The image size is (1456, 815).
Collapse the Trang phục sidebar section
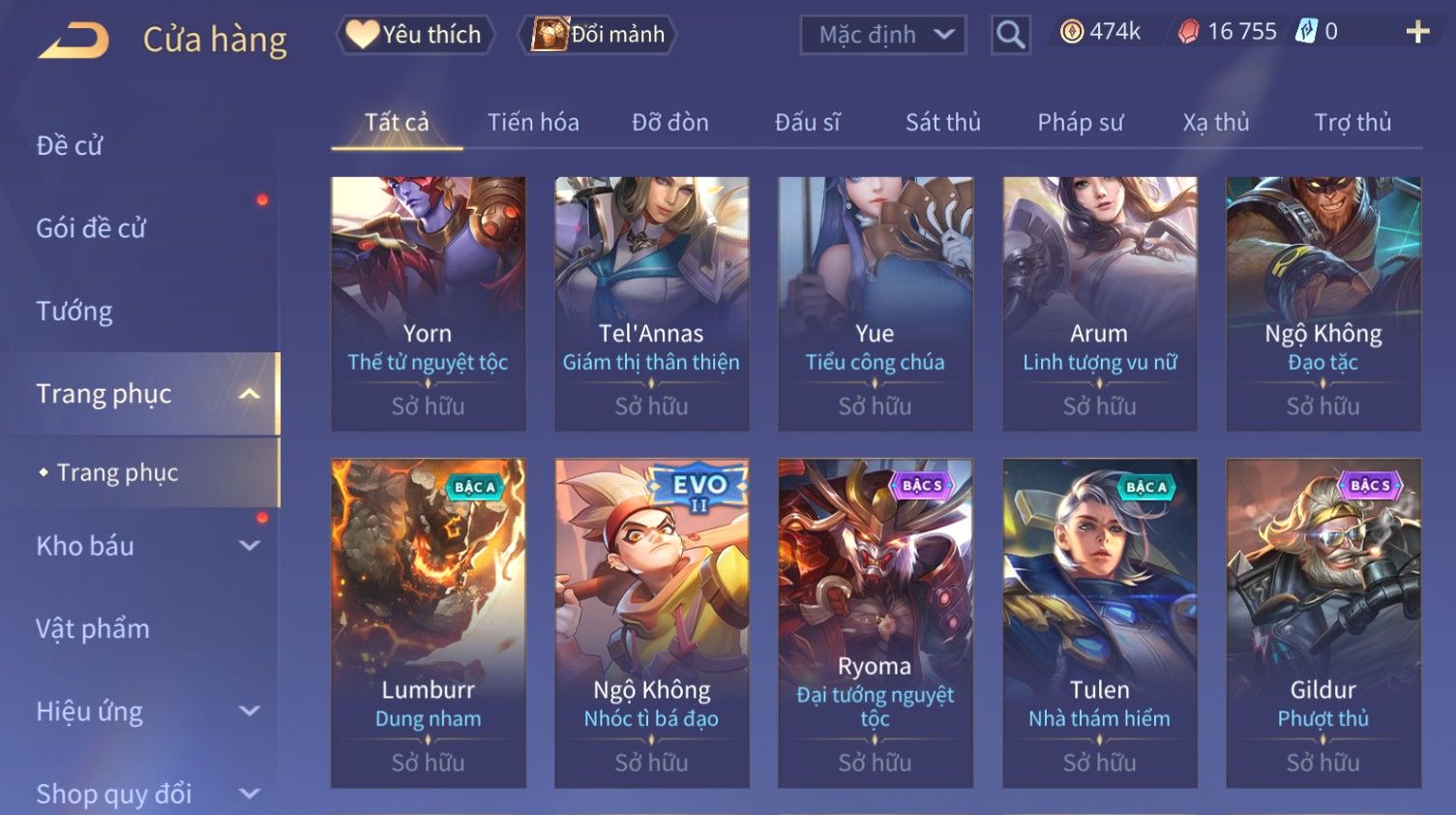(250, 394)
